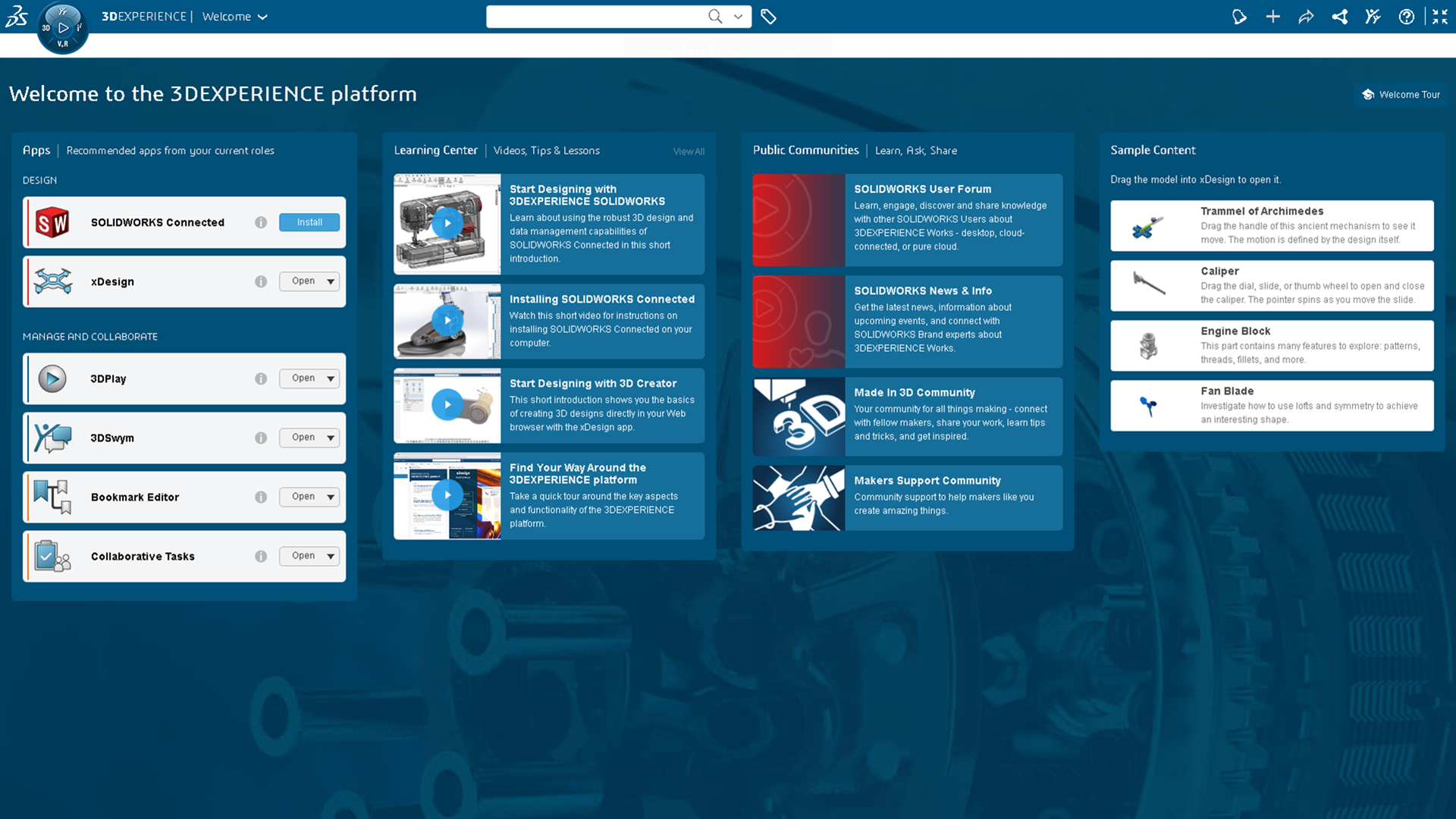Open the SOLIDWORKS User Forum community

click(x=922, y=189)
